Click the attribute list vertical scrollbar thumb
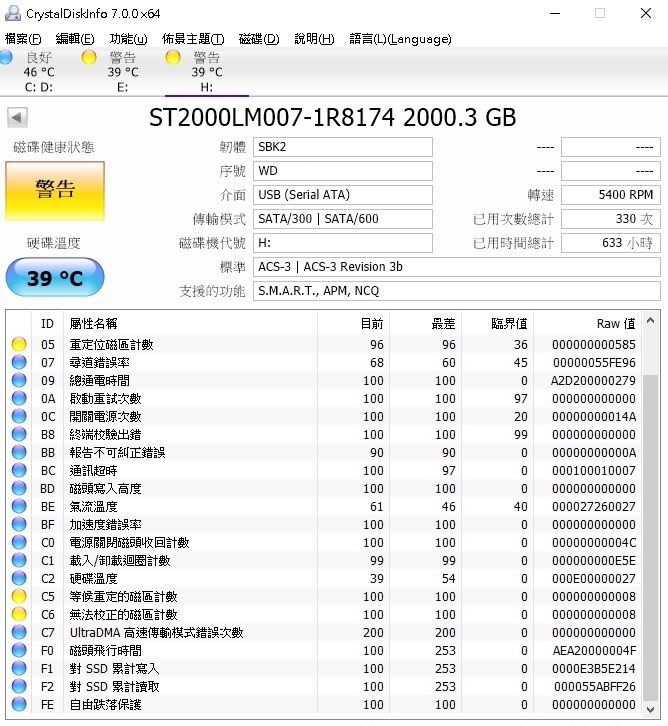The image size is (668, 726). coord(650,538)
